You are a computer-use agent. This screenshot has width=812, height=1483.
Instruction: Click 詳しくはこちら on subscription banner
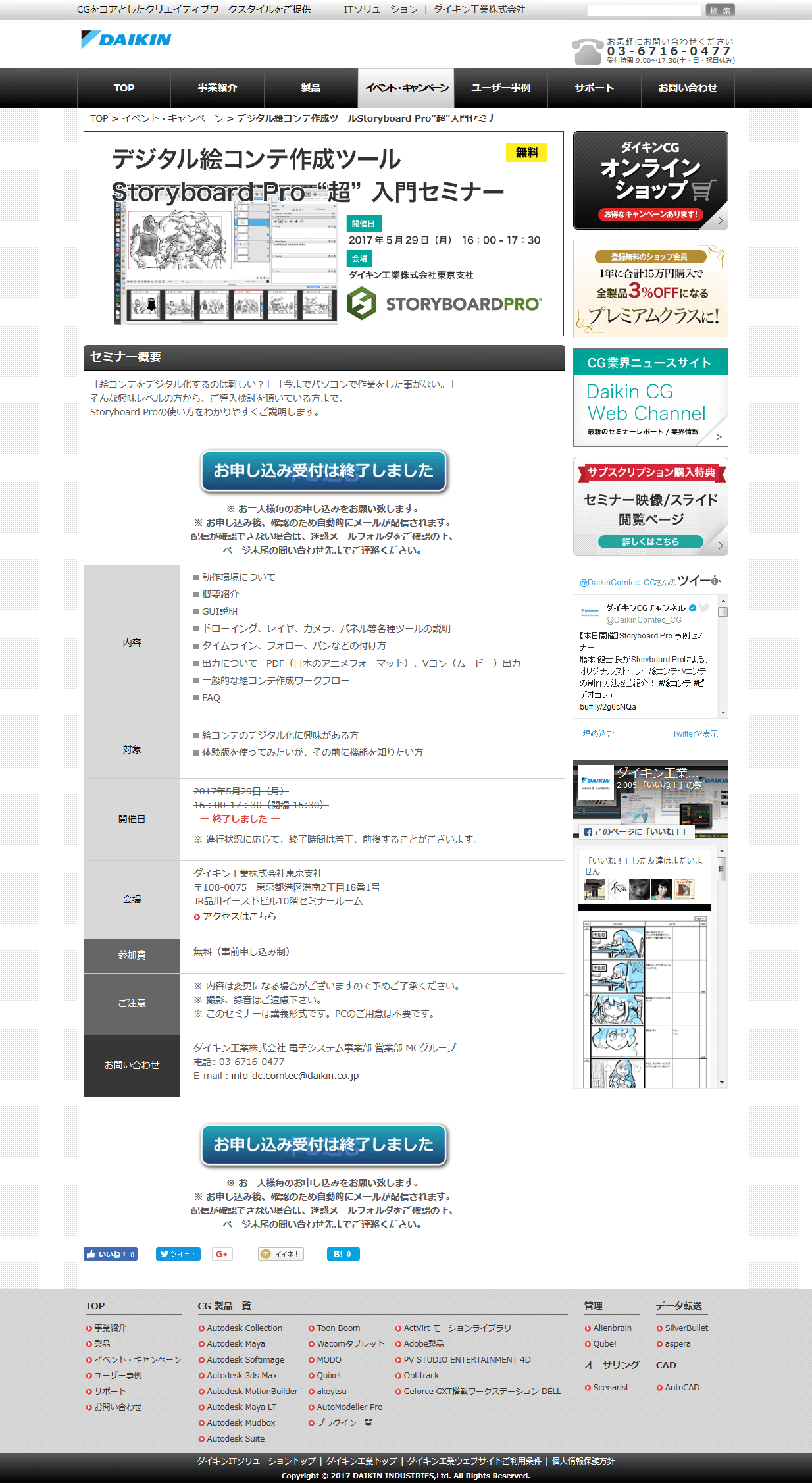[650, 542]
